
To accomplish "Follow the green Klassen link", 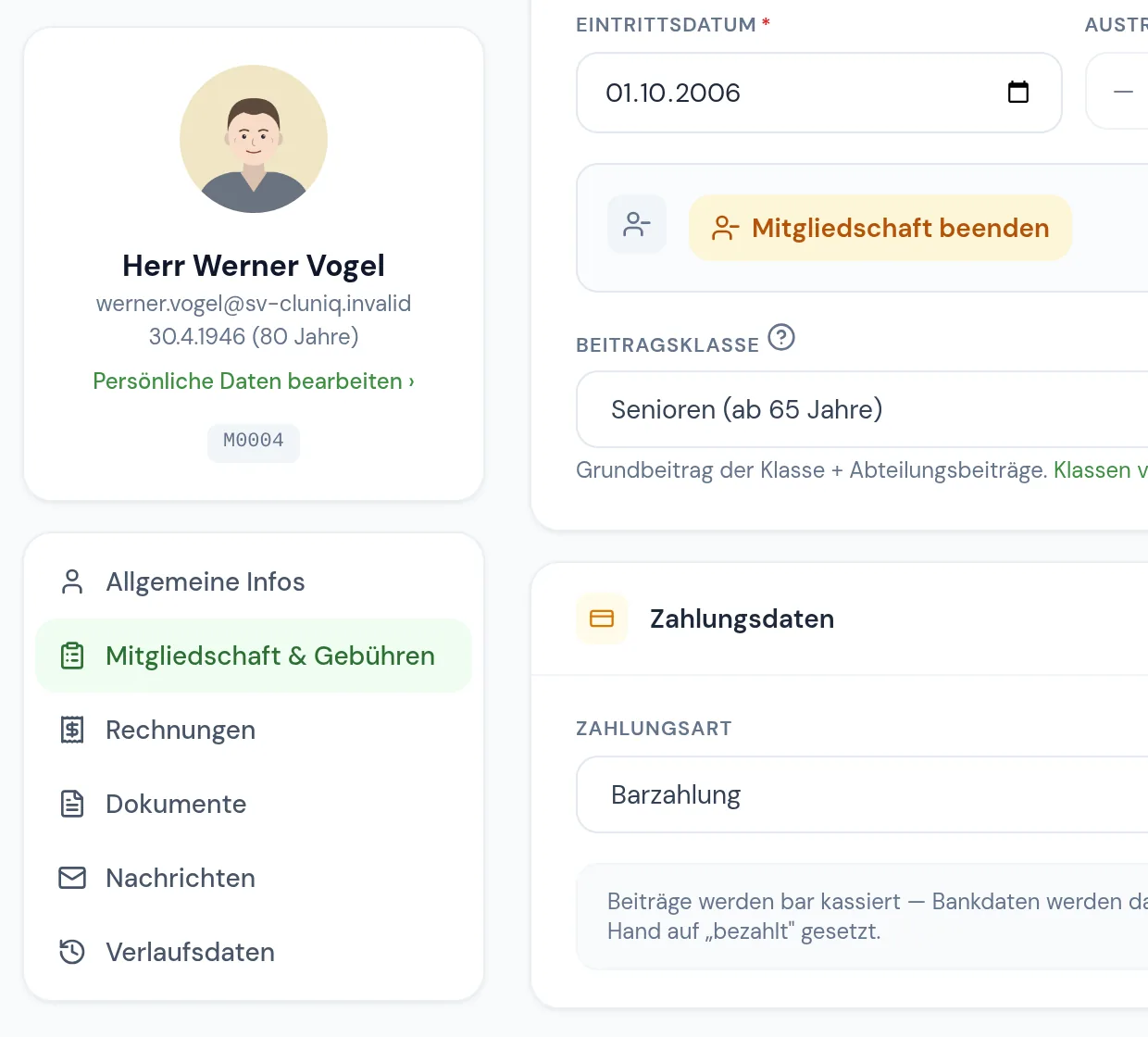I will coord(1101,470).
